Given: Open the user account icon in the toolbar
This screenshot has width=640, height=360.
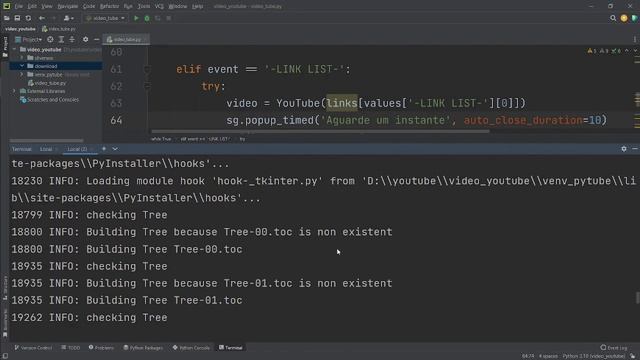Looking at the screenshot, I should (68, 18).
